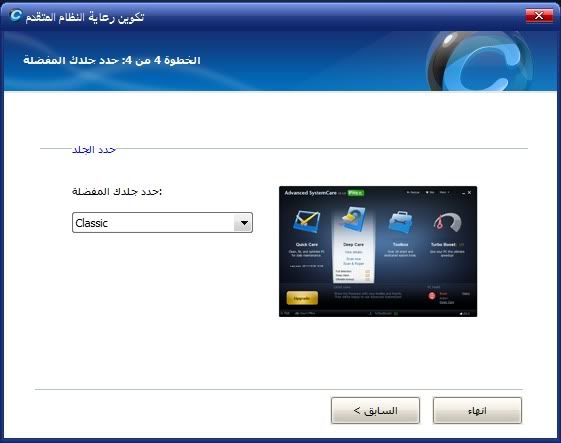Viewport: 561px width, 443px height.
Task: Click the Advanced SystemCare title bar logo icon
Action: [15, 15]
